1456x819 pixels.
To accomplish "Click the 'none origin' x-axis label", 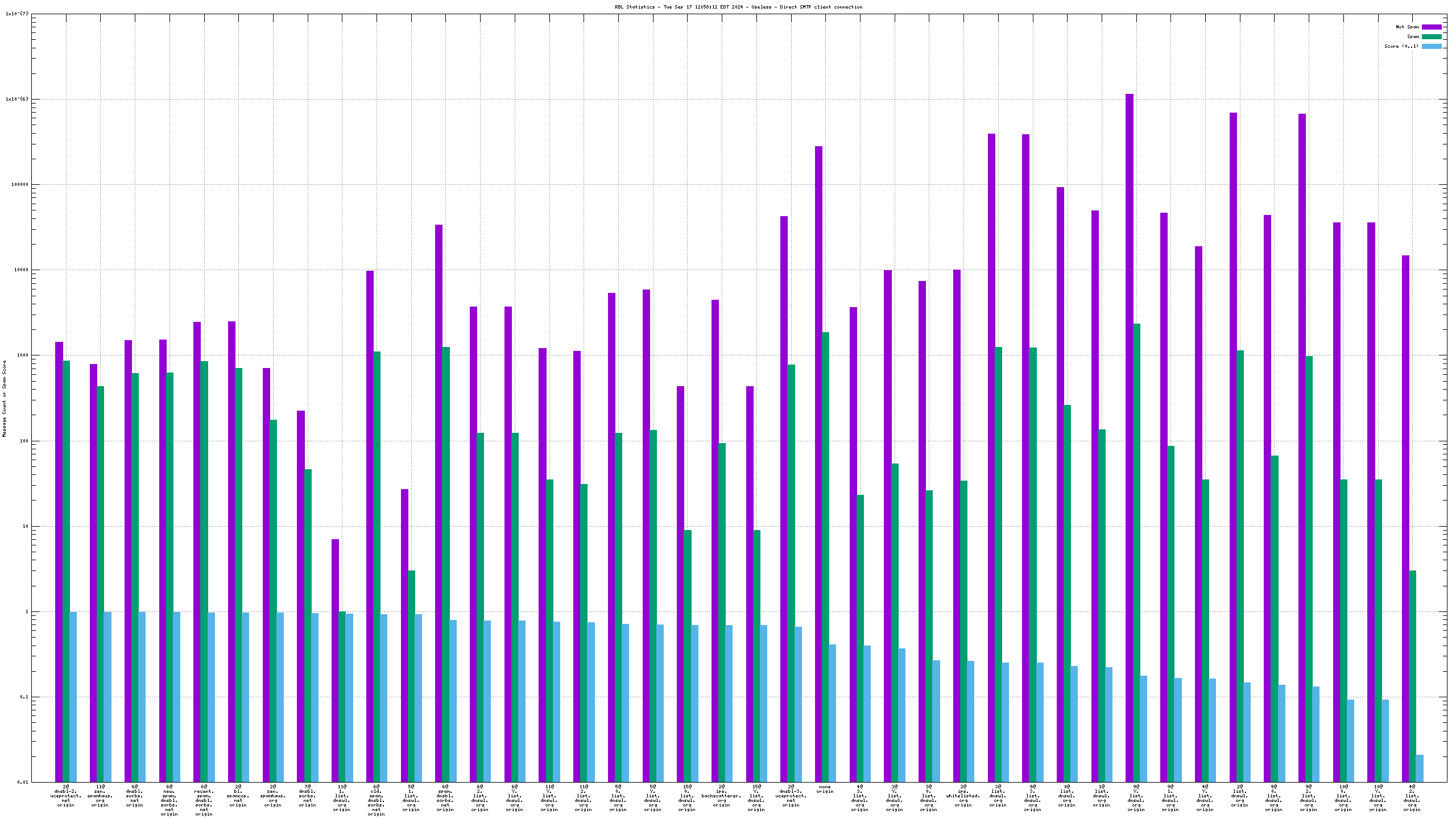I will point(825,789).
